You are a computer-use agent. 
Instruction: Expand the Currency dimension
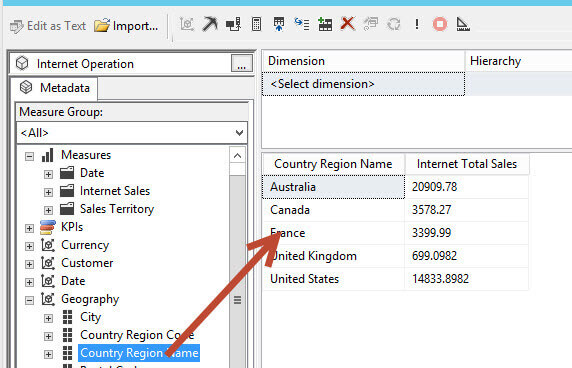30,246
